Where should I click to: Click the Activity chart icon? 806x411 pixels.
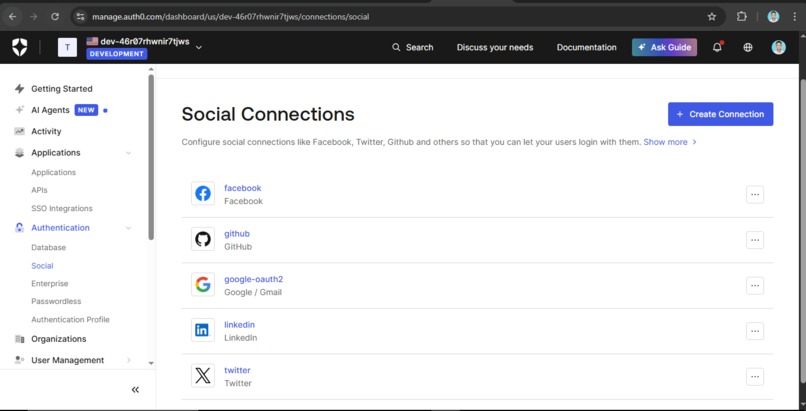(20, 132)
